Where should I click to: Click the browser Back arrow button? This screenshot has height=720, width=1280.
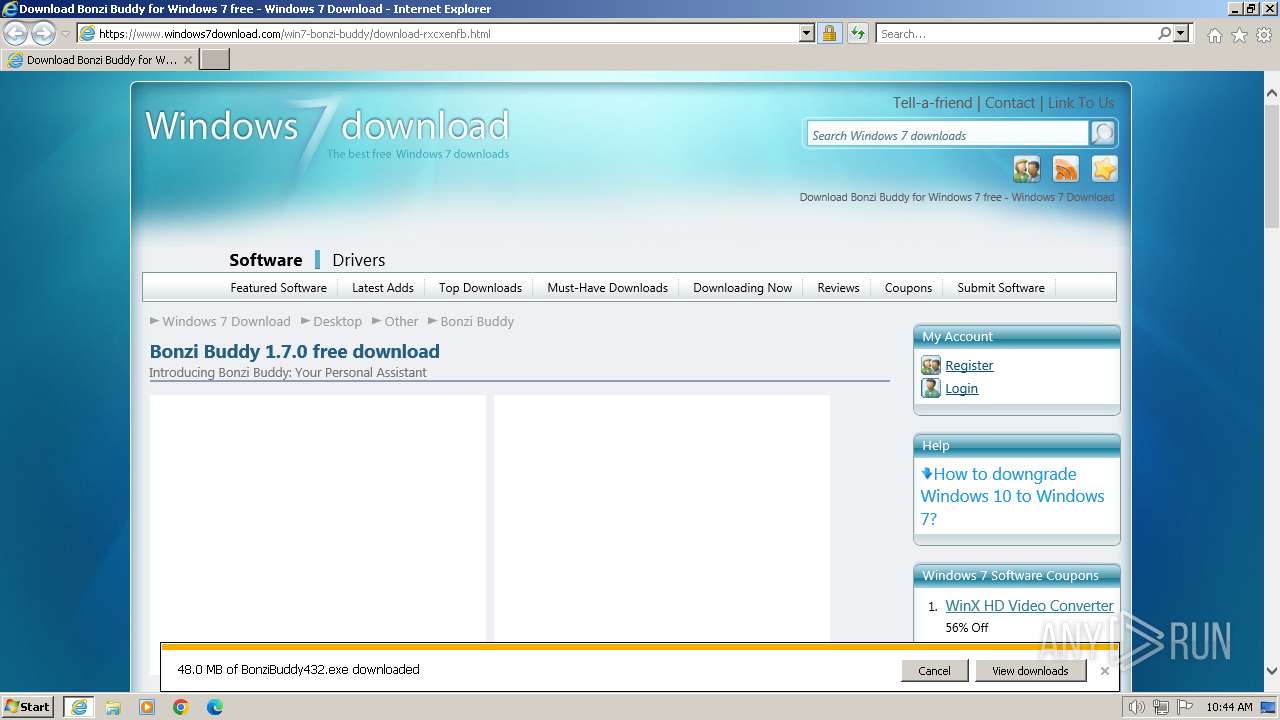coord(16,34)
